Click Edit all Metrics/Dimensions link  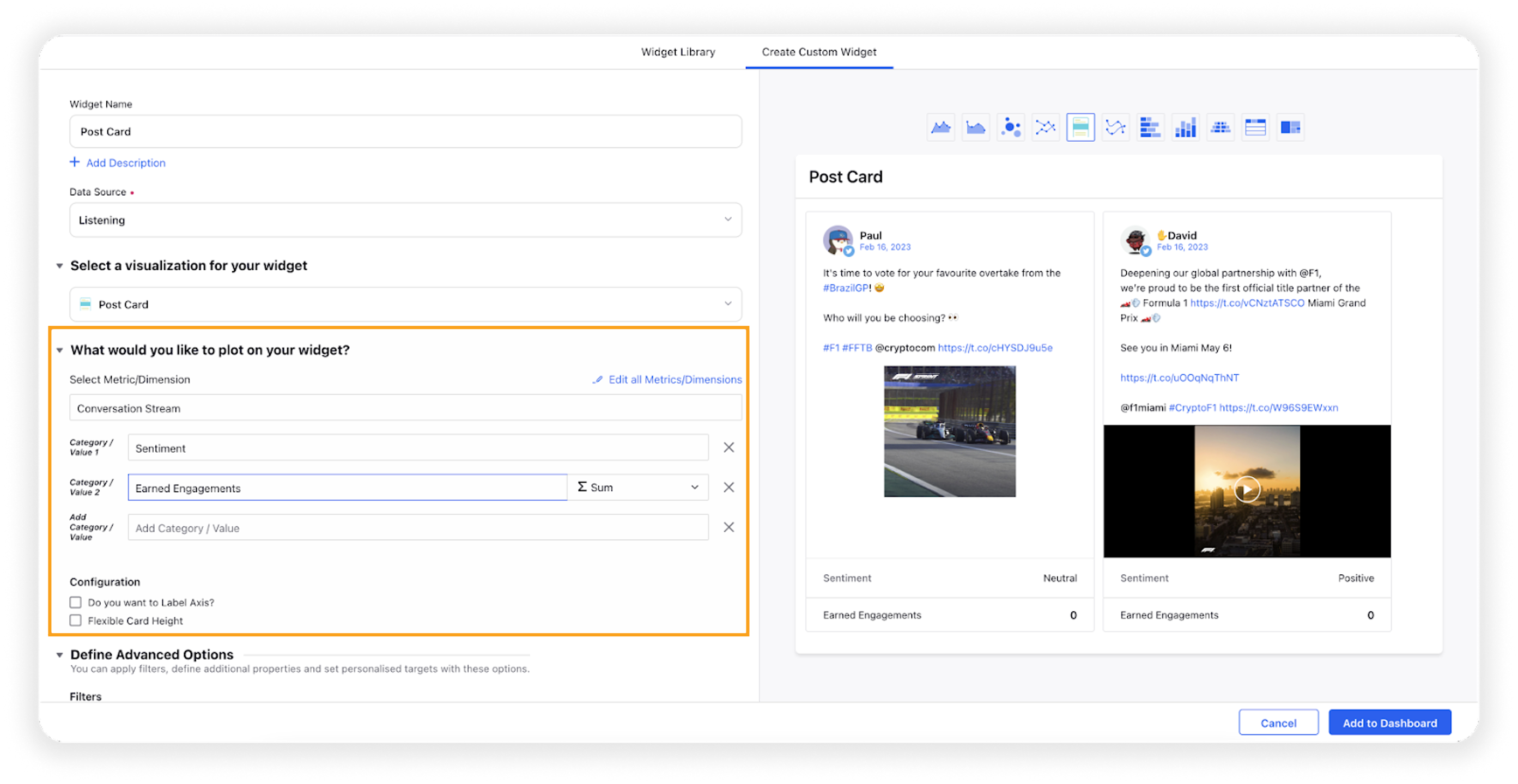pos(675,380)
